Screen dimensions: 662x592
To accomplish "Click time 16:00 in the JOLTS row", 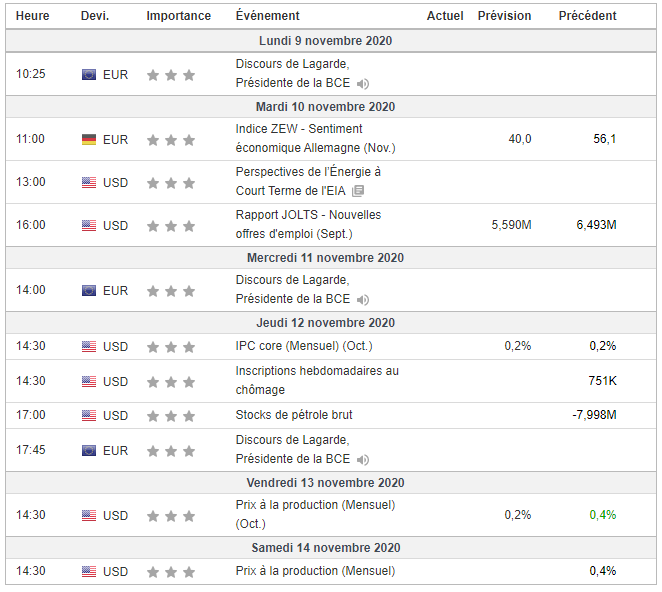I will 30,225.
